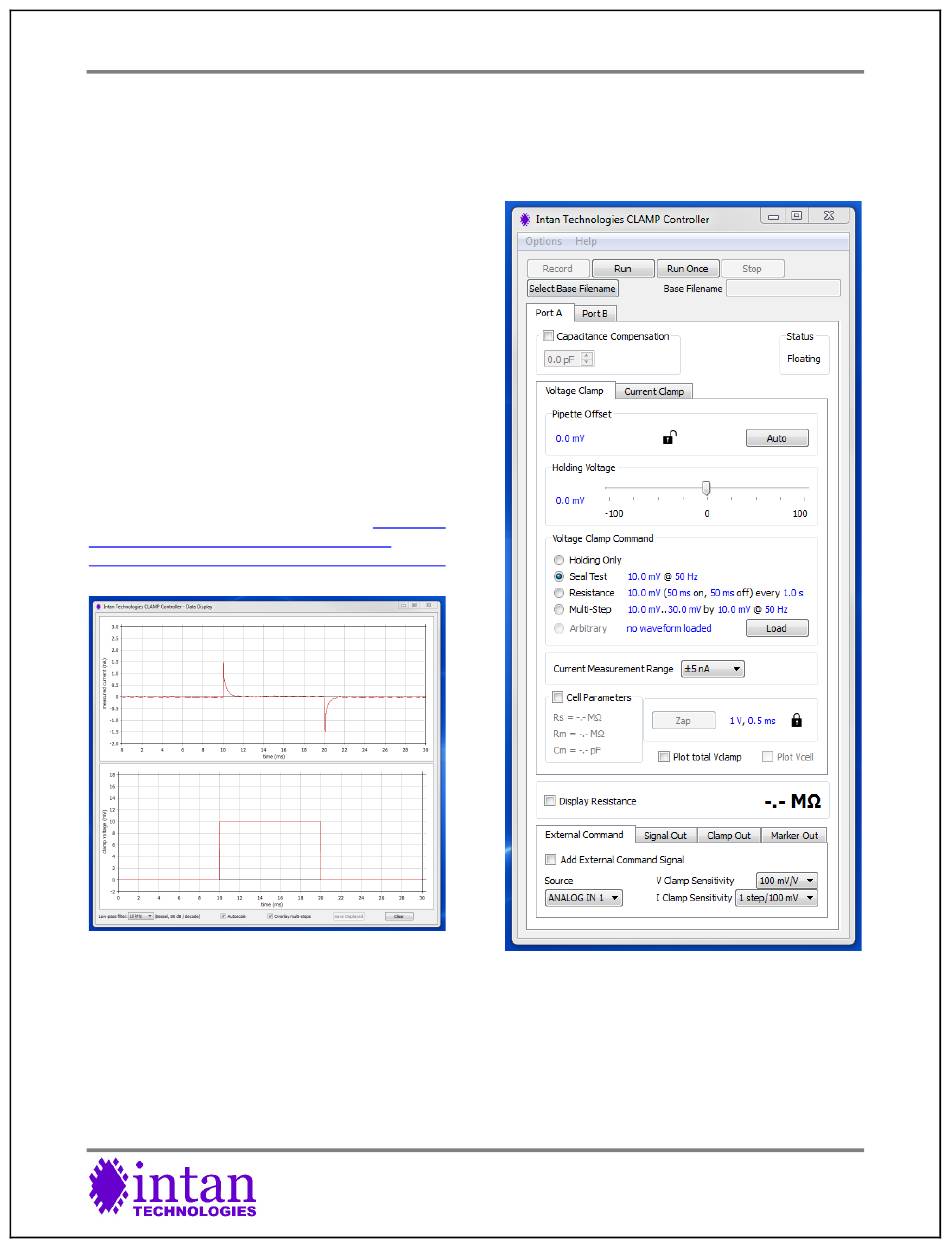Open the Marker Out tab

click(x=795, y=836)
